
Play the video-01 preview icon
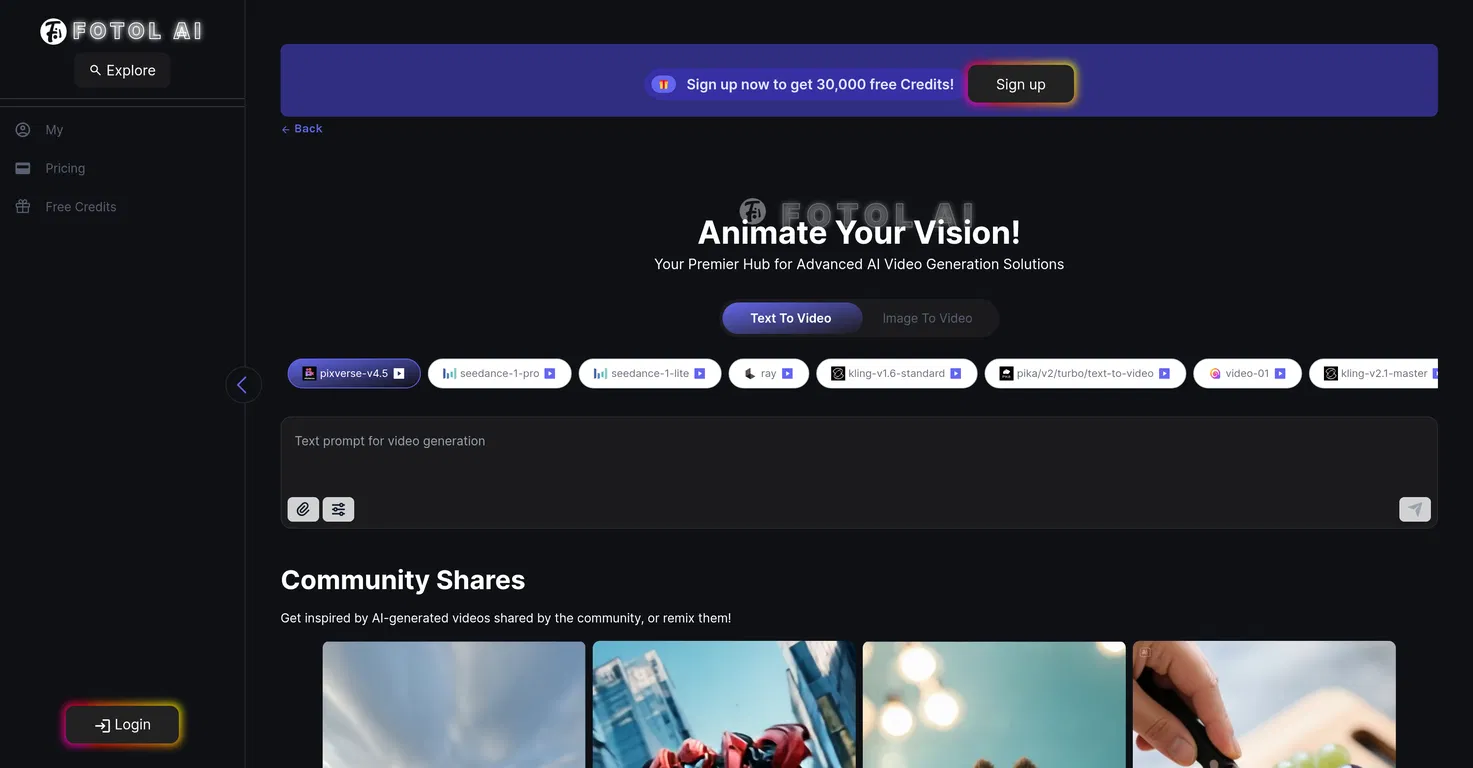(1280, 374)
